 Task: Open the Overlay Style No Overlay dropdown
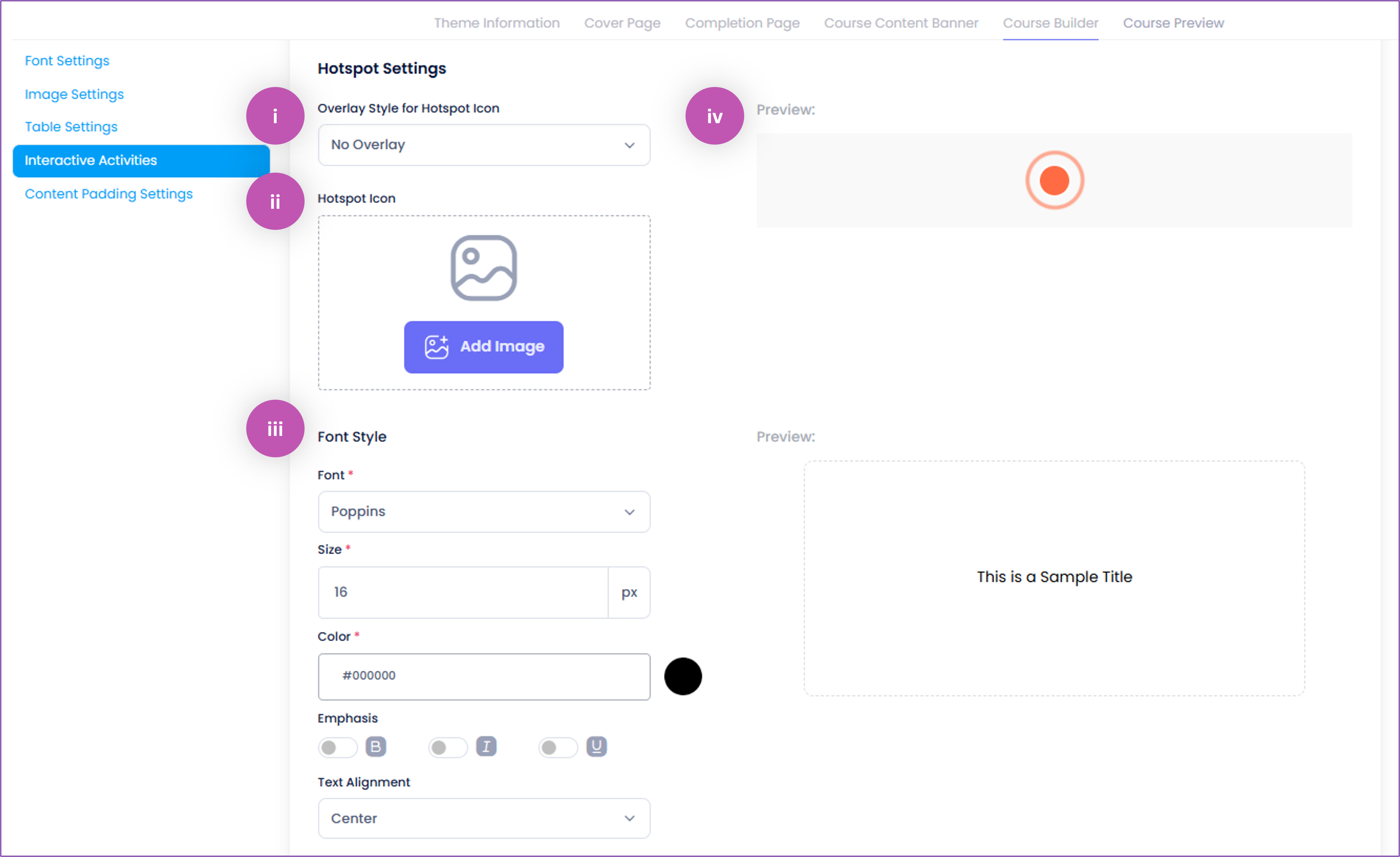(x=483, y=145)
